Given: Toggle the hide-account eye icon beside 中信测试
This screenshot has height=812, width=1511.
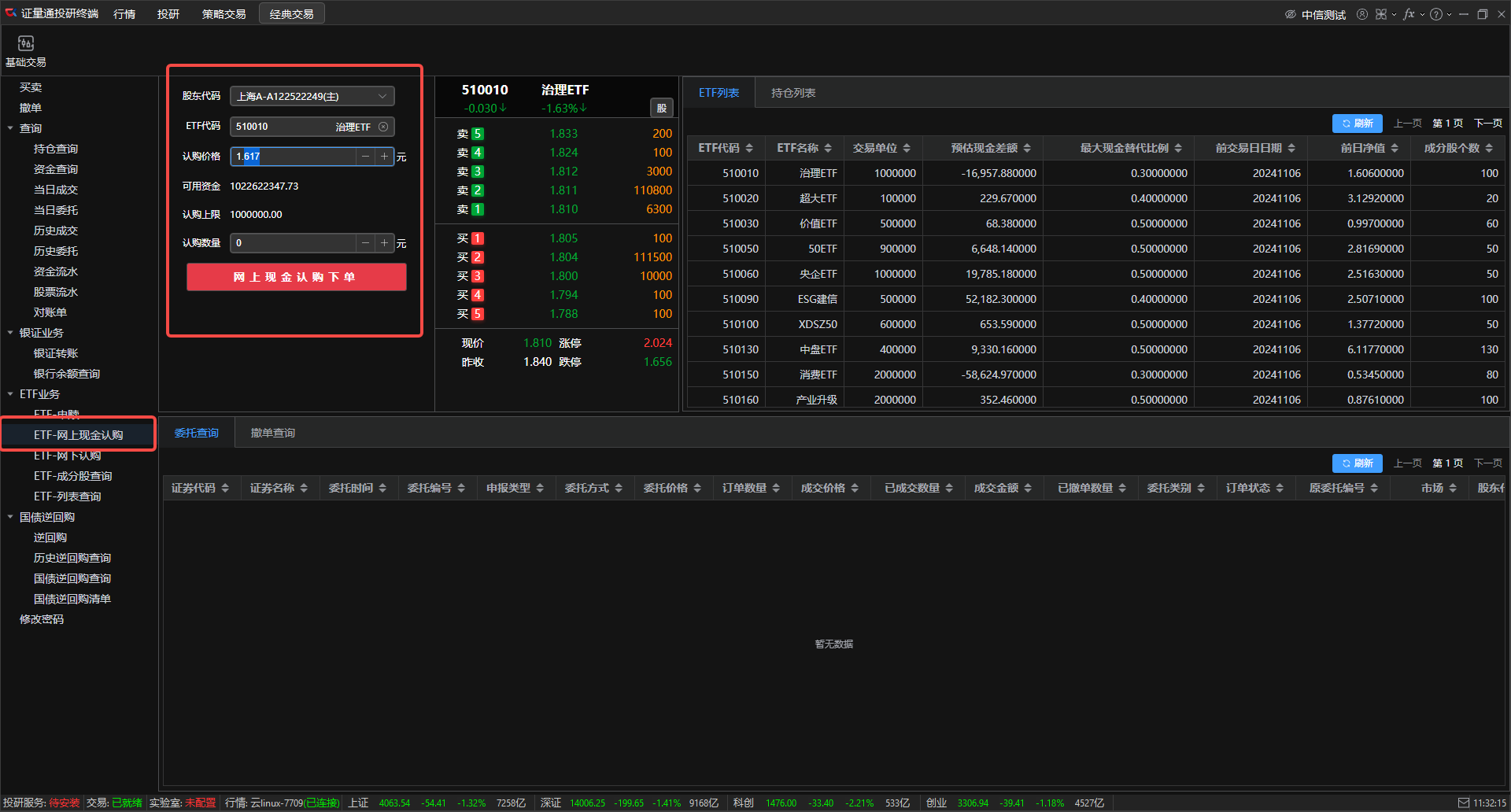Looking at the screenshot, I should coord(1291,14).
